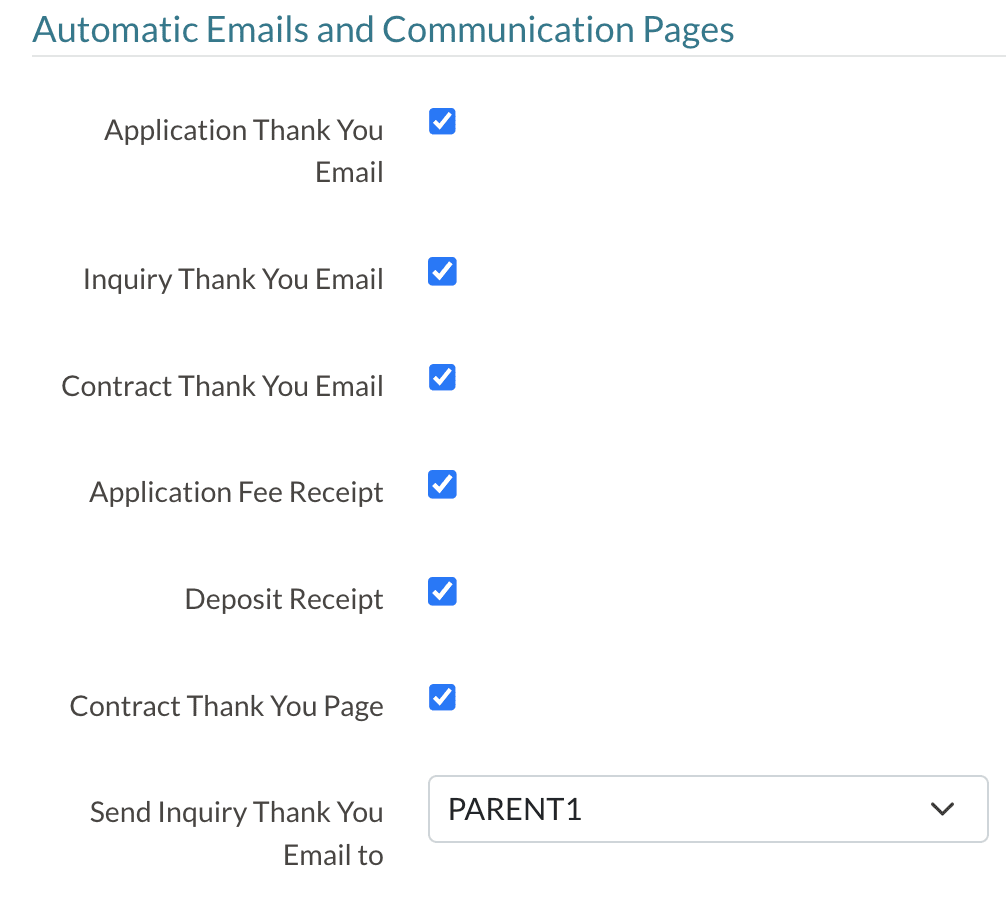Click the Send Inquiry Thank You label
1006x922 pixels.
[236, 812]
